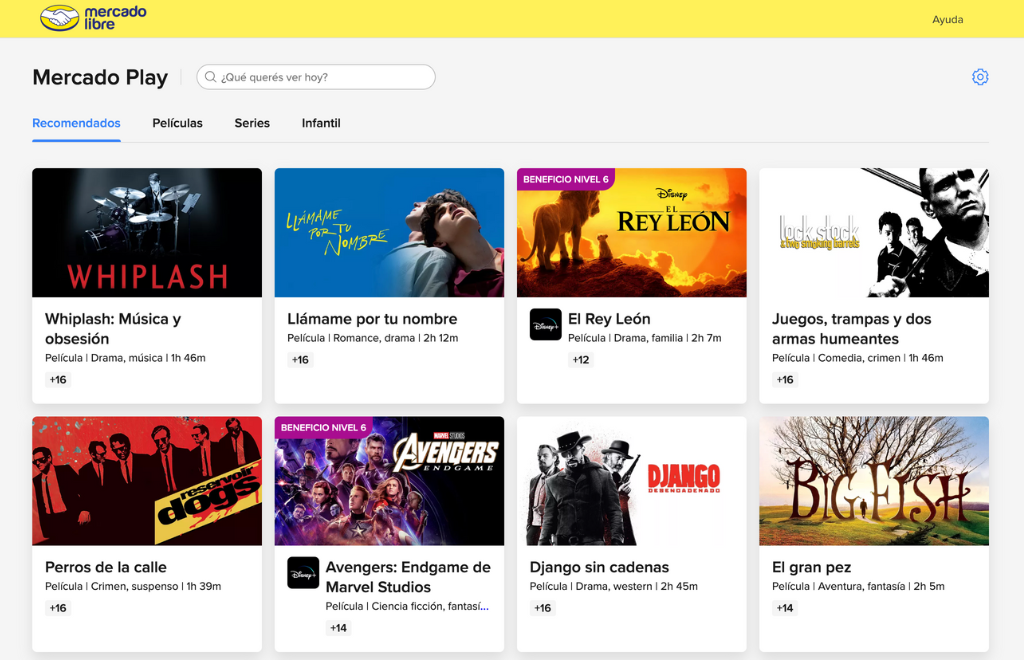
Task: Click 'Película | Drama, western | 2h 45m' text
Action: [614, 586]
